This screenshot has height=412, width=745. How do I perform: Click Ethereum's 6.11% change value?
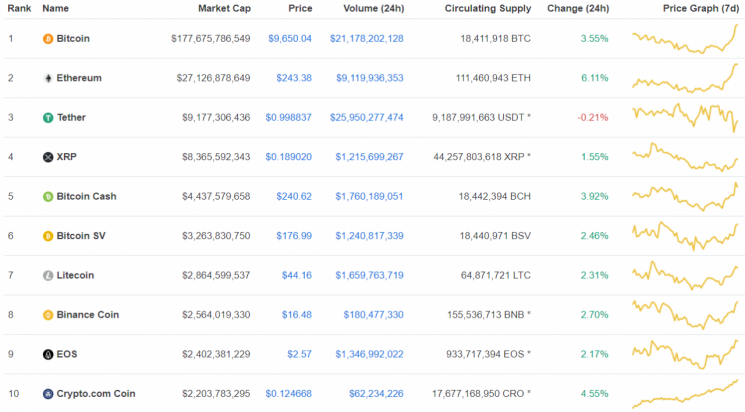pos(595,78)
